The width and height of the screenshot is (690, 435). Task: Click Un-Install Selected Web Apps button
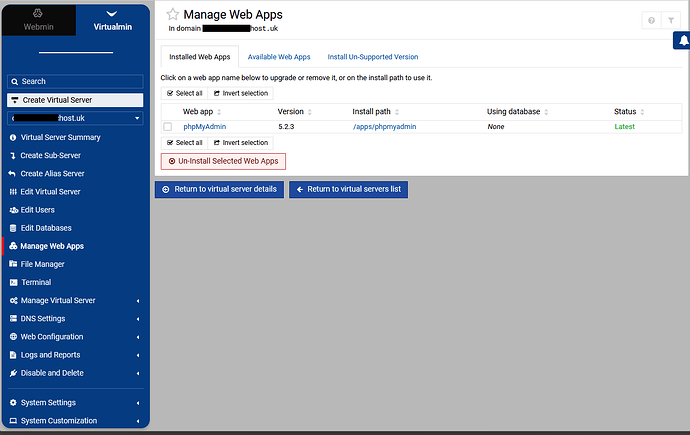(x=224, y=161)
